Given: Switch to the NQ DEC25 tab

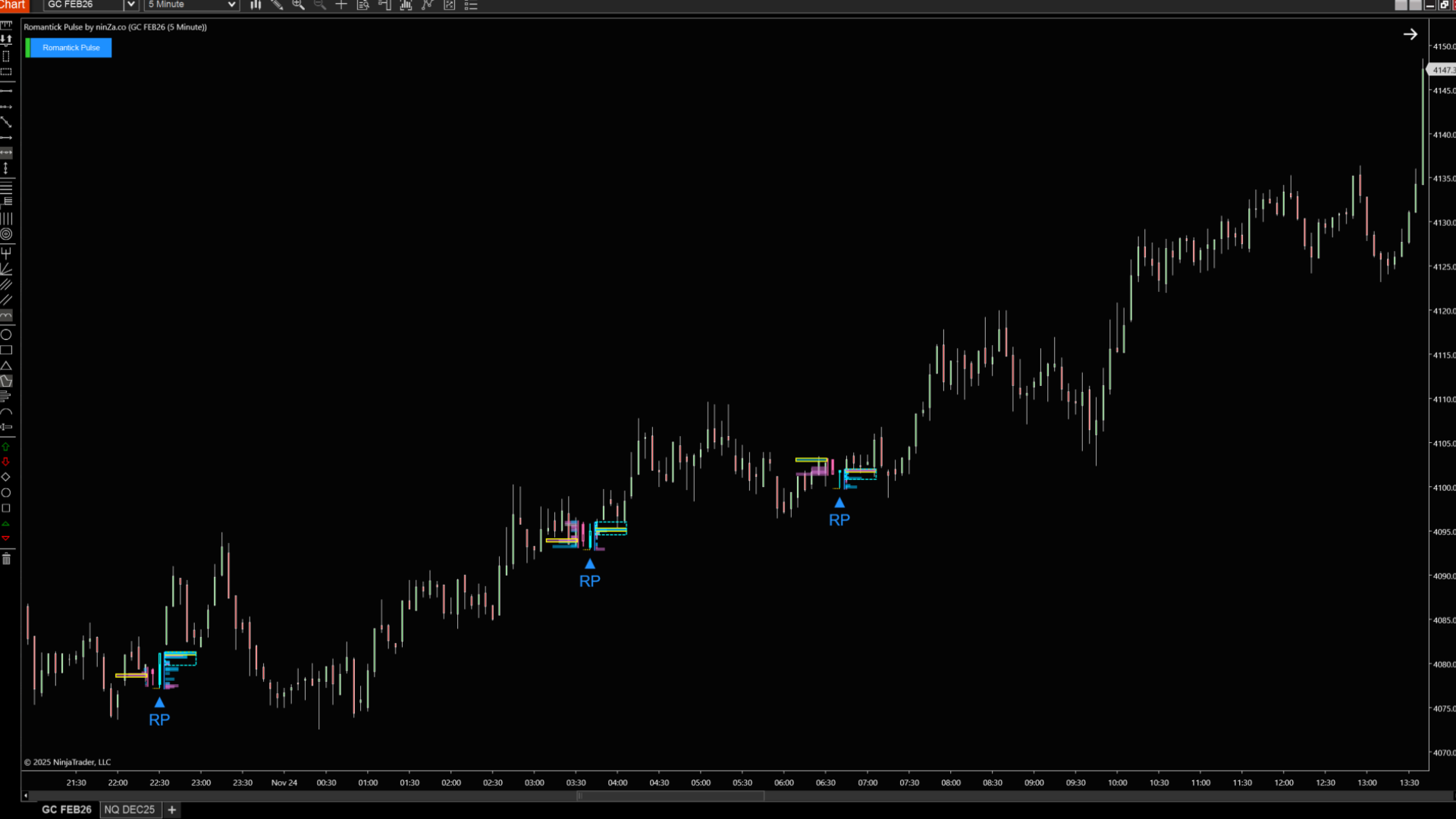Looking at the screenshot, I should pyautogui.click(x=129, y=809).
